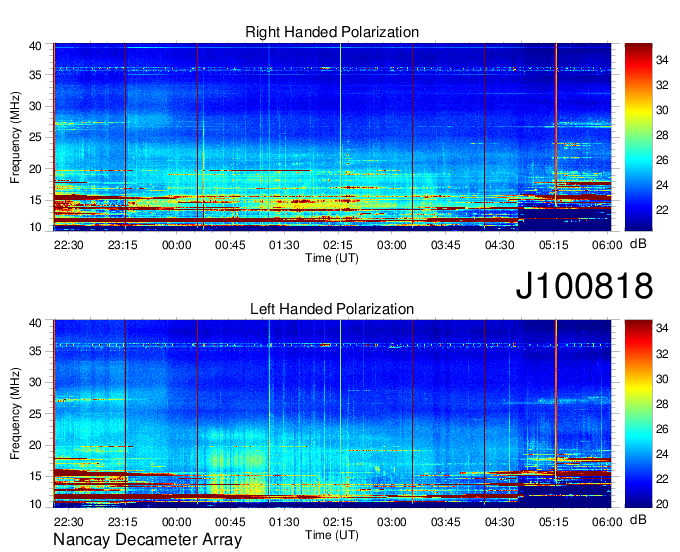
Task: Click 'Time (UT)' label under Left Handed plot
Action: (332, 535)
